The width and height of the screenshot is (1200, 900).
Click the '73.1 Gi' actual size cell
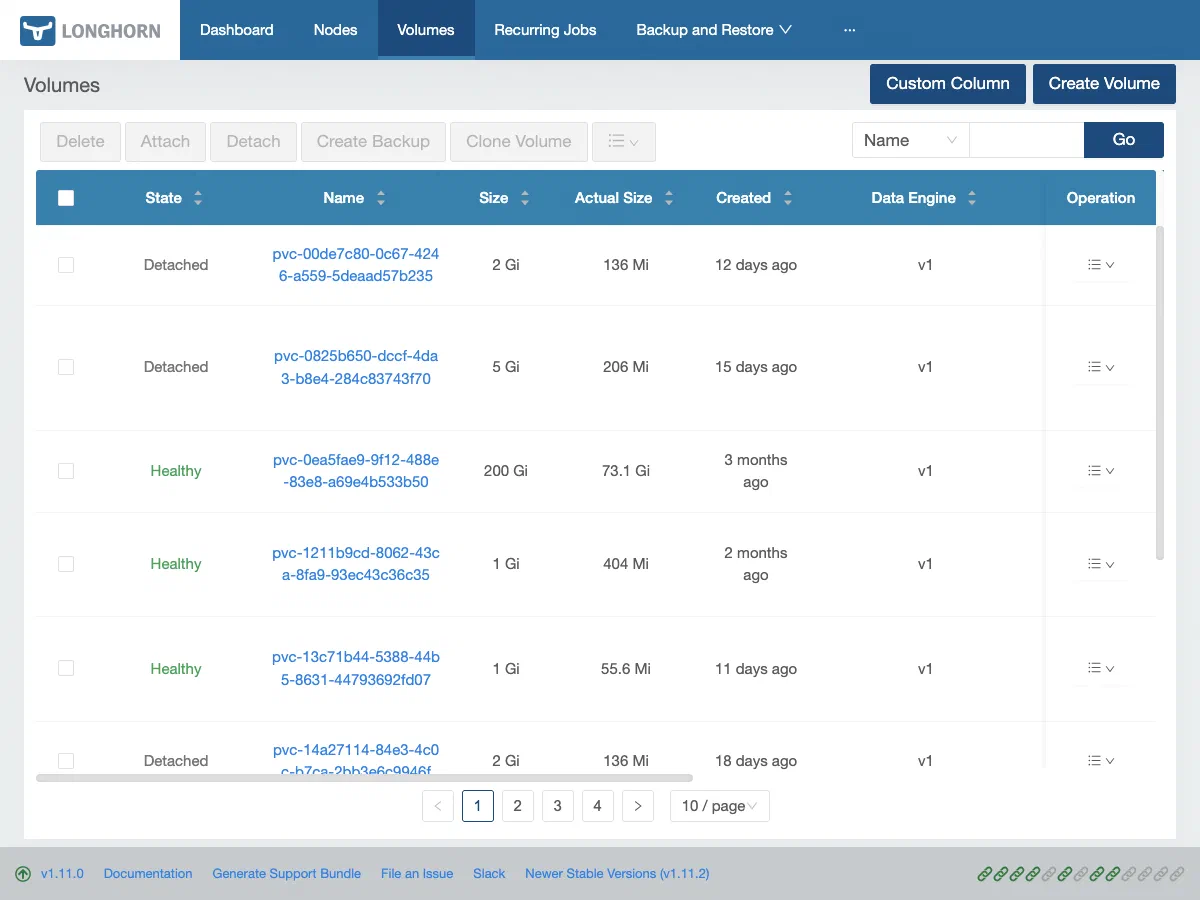click(626, 471)
